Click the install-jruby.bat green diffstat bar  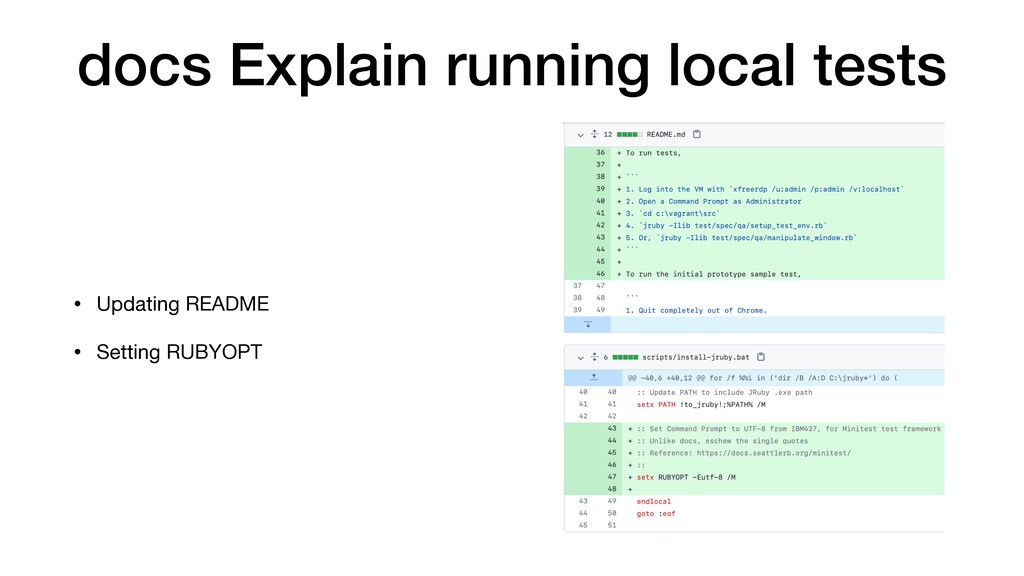[x=625, y=357]
